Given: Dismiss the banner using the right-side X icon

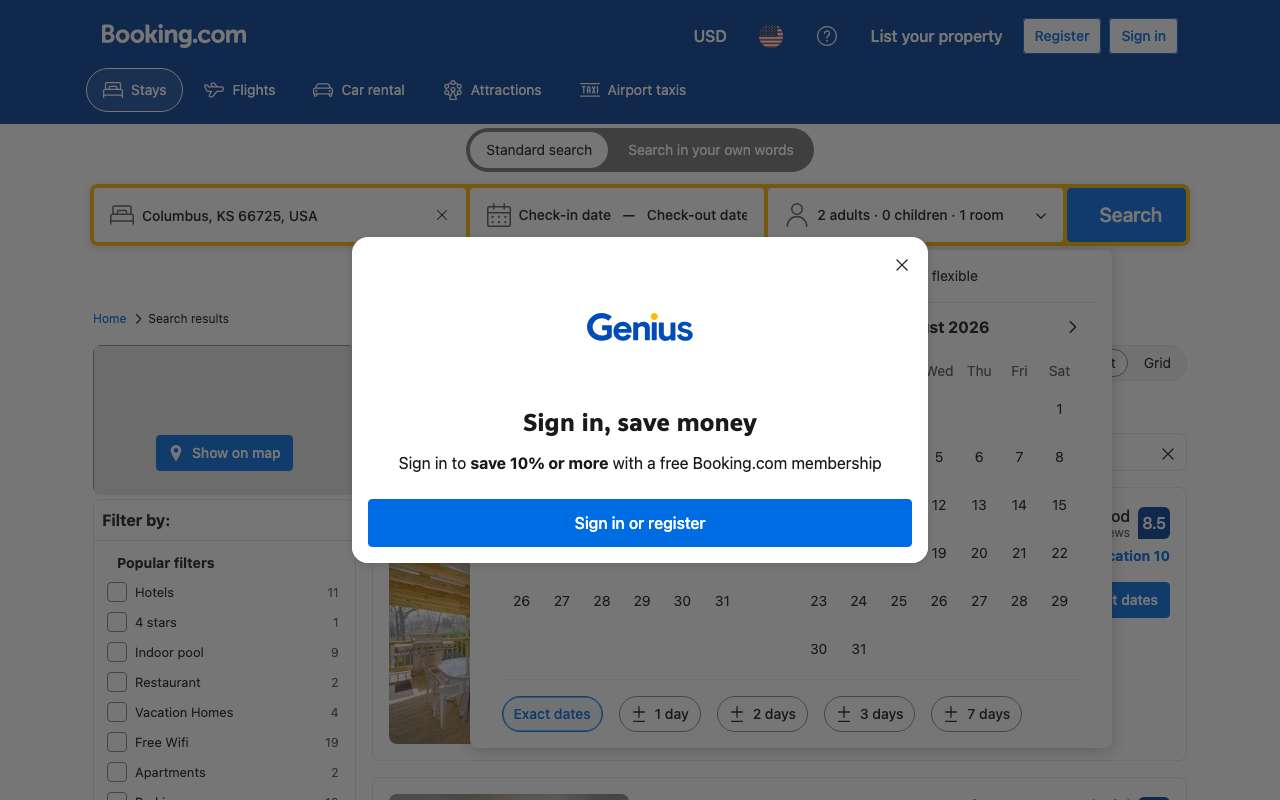Looking at the screenshot, I should pyautogui.click(x=1167, y=454).
